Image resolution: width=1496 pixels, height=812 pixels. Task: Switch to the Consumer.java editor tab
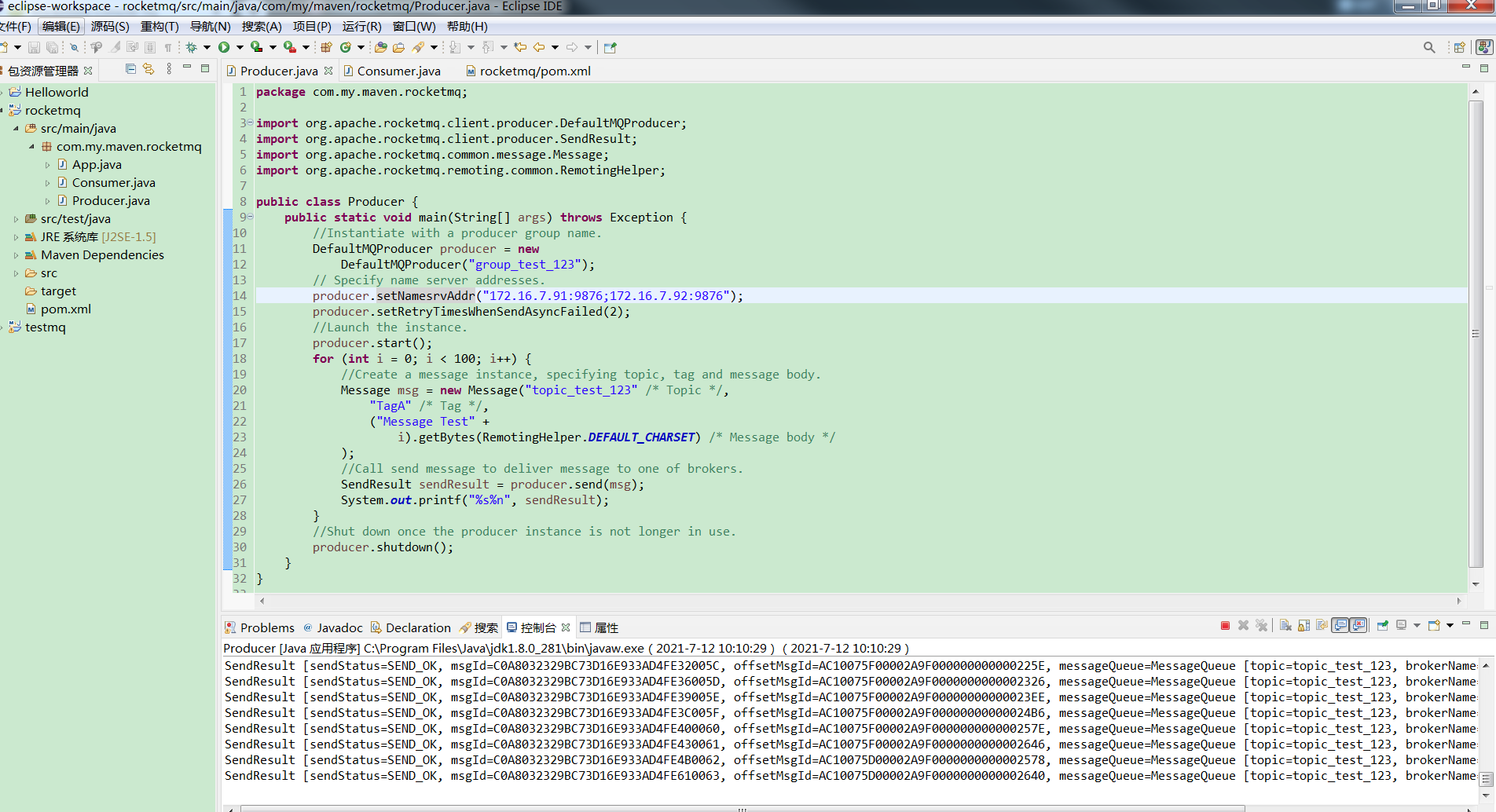coord(398,71)
